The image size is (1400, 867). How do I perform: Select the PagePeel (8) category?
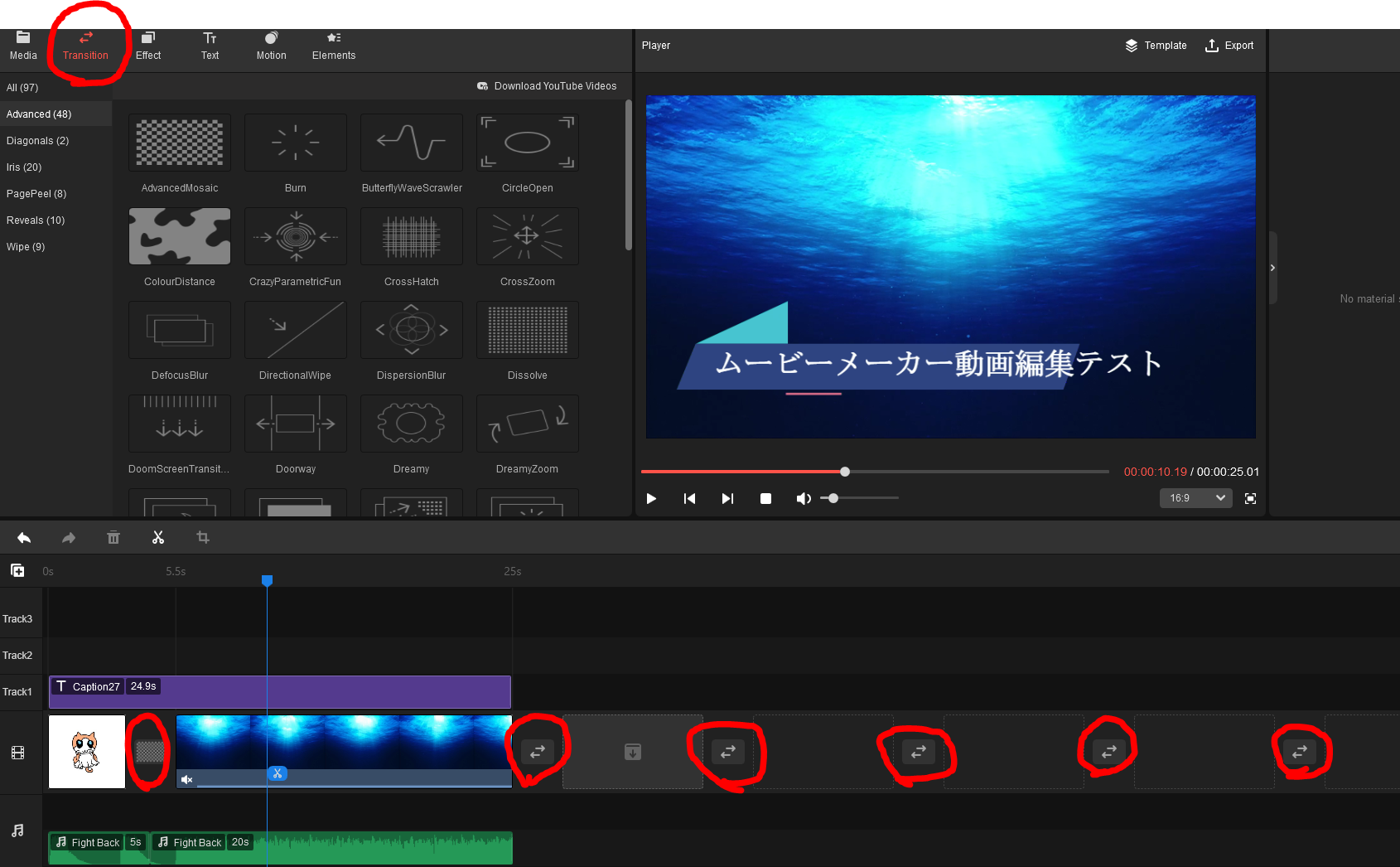(36, 193)
